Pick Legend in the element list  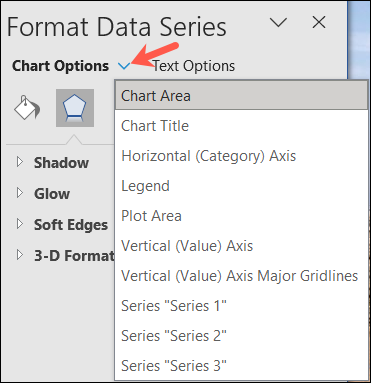pos(241,186)
